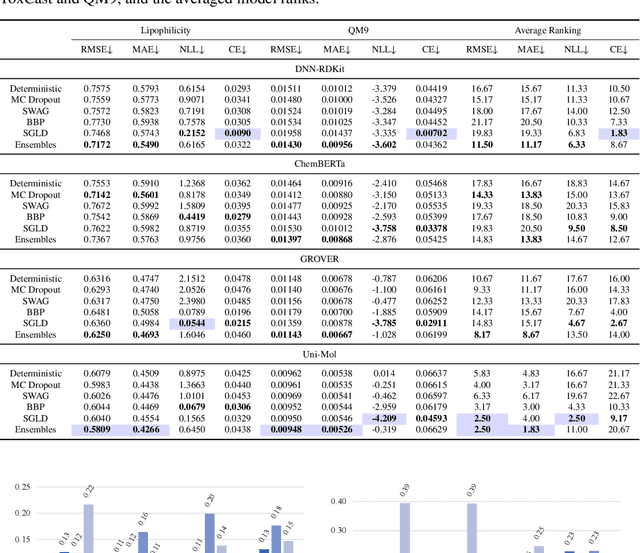Select highlighted cell showing 0.00702

point(431,133)
